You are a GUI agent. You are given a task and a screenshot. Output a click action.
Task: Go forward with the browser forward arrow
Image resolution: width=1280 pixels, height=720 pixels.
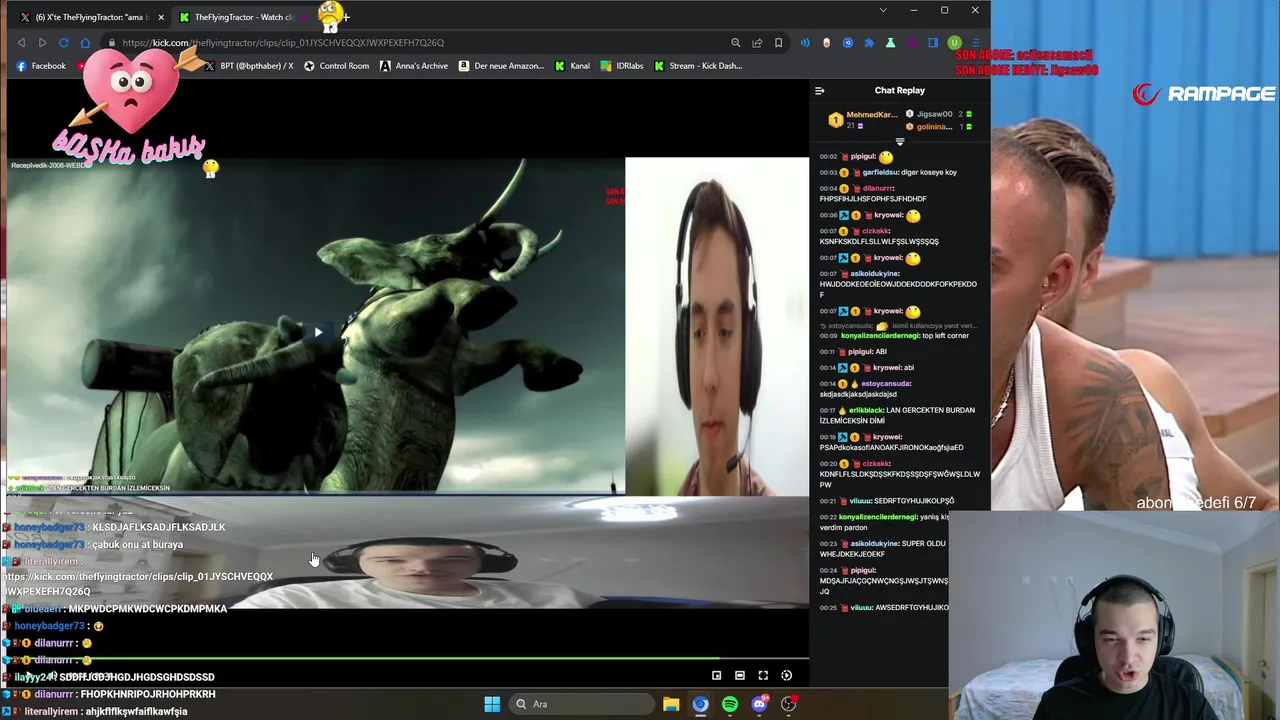(x=42, y=43)
